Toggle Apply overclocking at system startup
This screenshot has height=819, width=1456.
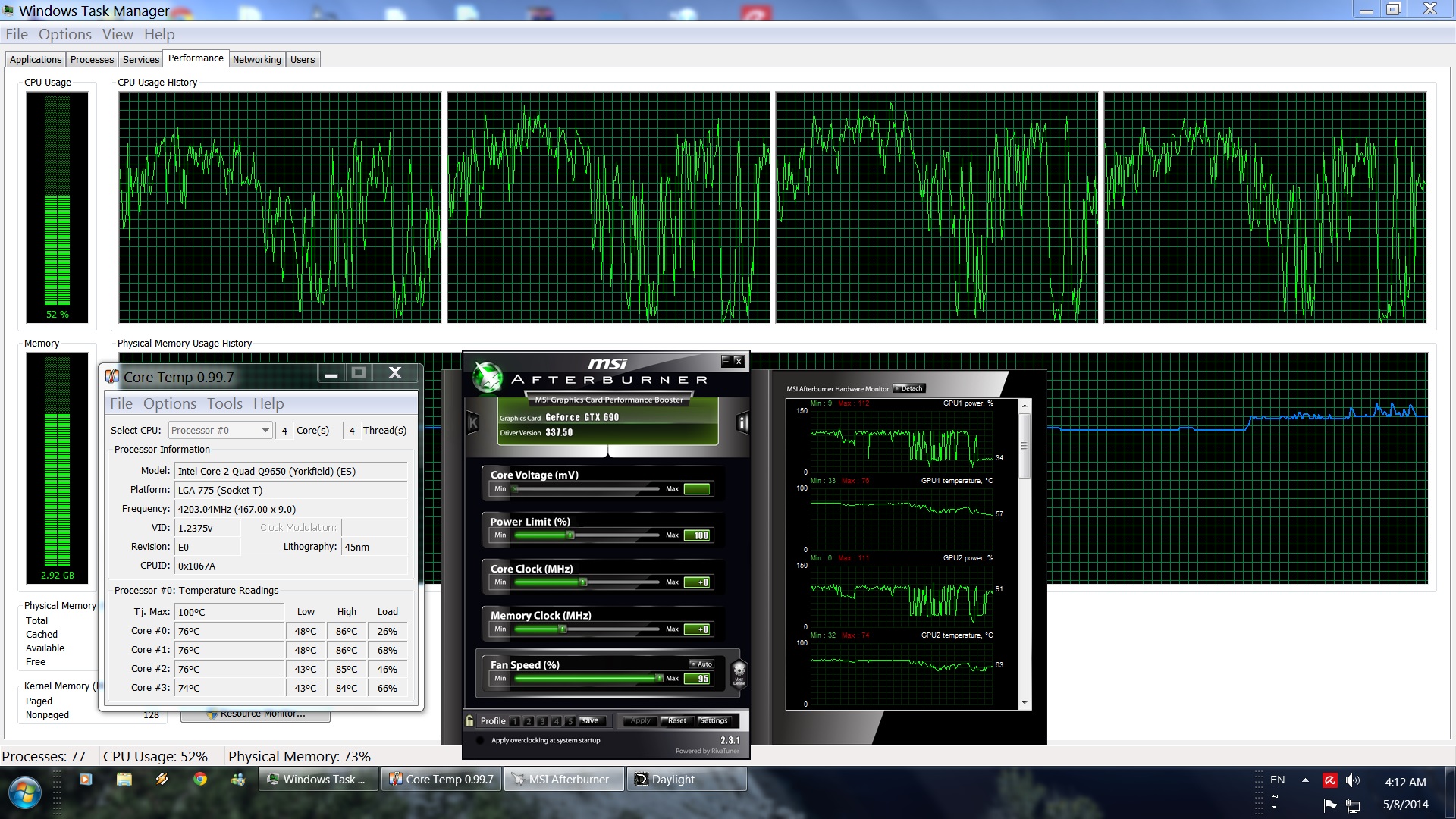coord(480,740)
